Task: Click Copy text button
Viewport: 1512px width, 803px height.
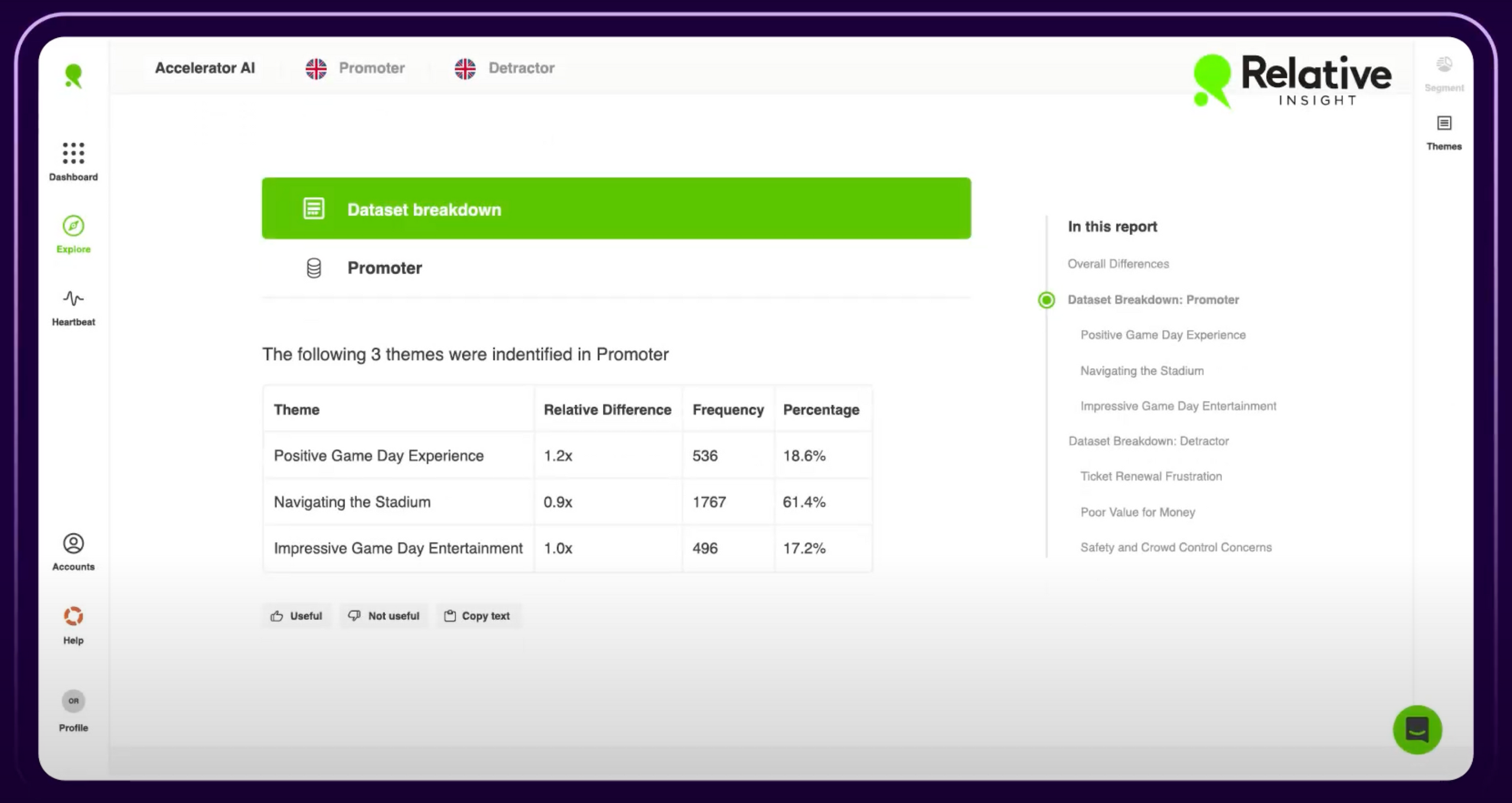Action: pos(478,616)
